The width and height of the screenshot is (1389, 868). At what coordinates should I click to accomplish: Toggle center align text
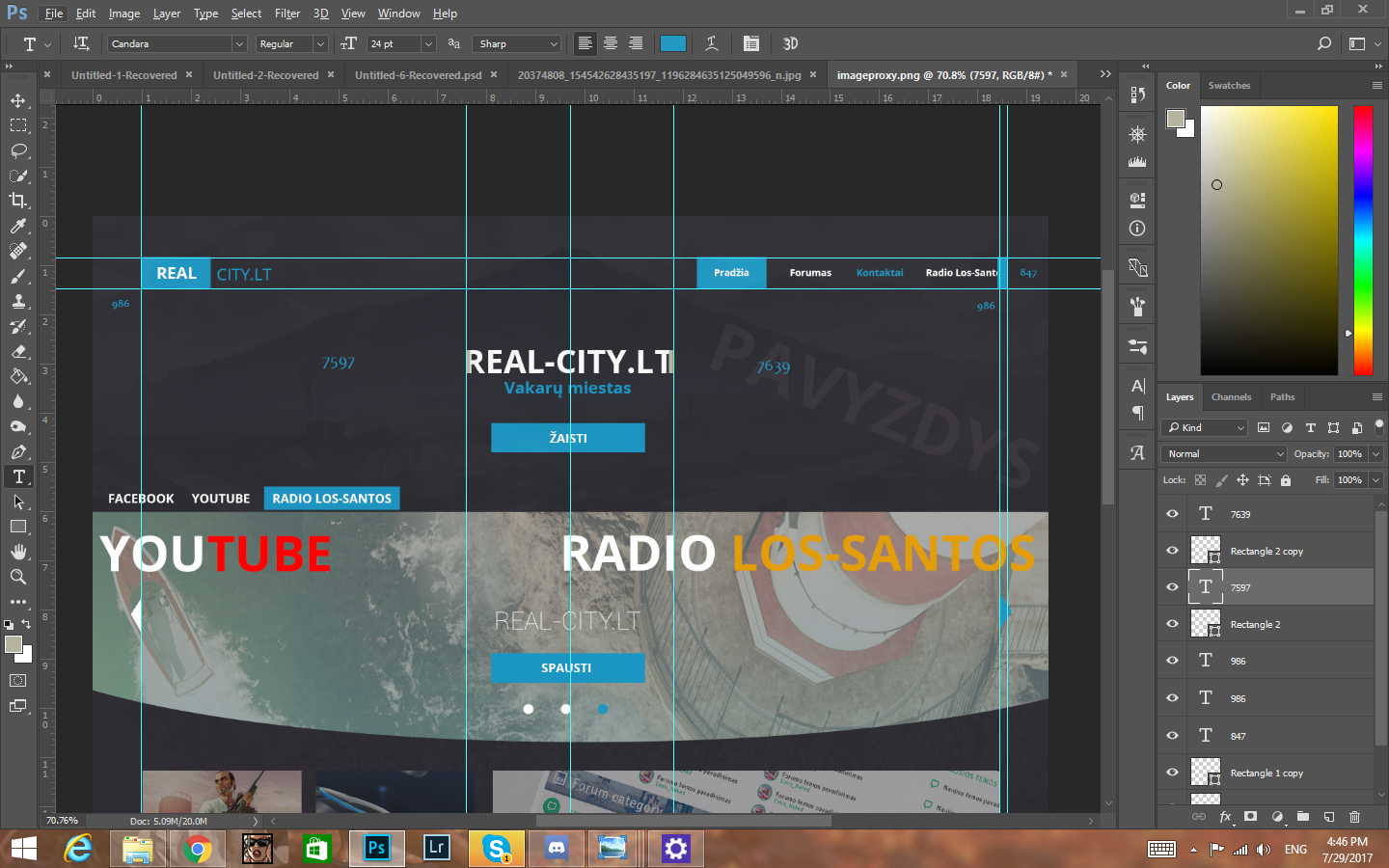pyautogui.click(x=611, y=43)
